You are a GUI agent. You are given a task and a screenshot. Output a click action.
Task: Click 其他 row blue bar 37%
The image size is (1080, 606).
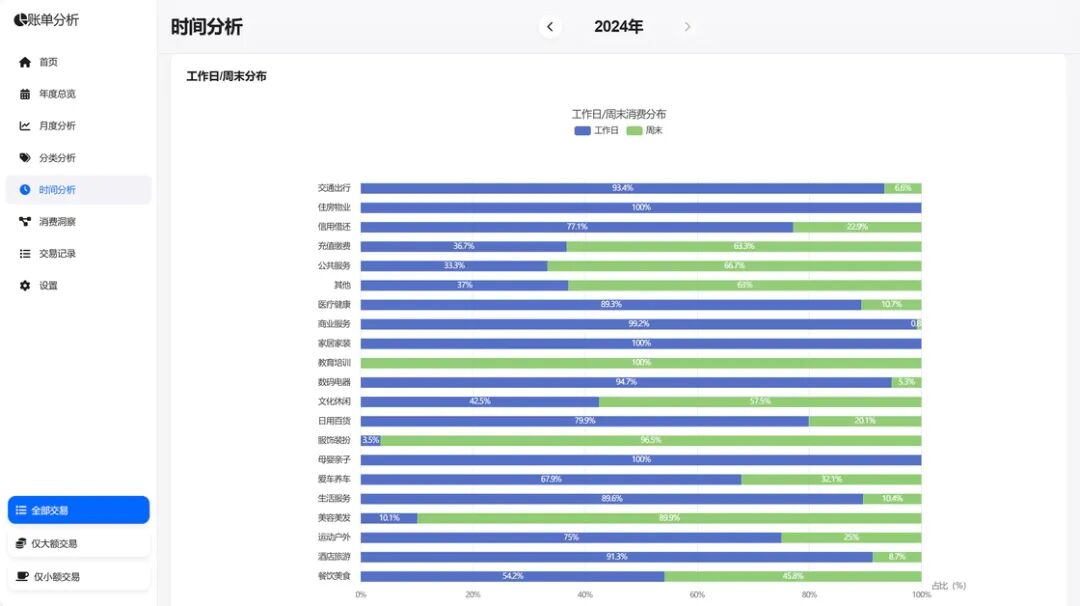point(464,285)
